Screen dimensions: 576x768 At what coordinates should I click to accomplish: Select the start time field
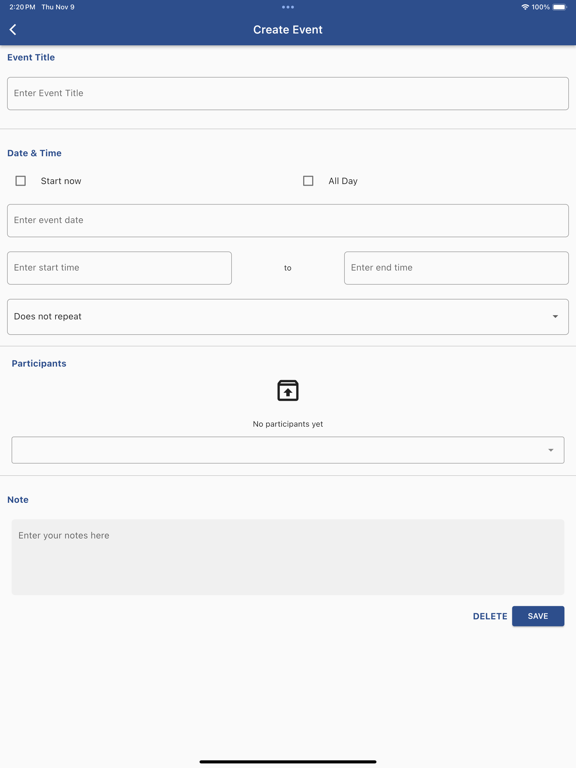click(120, 268)
